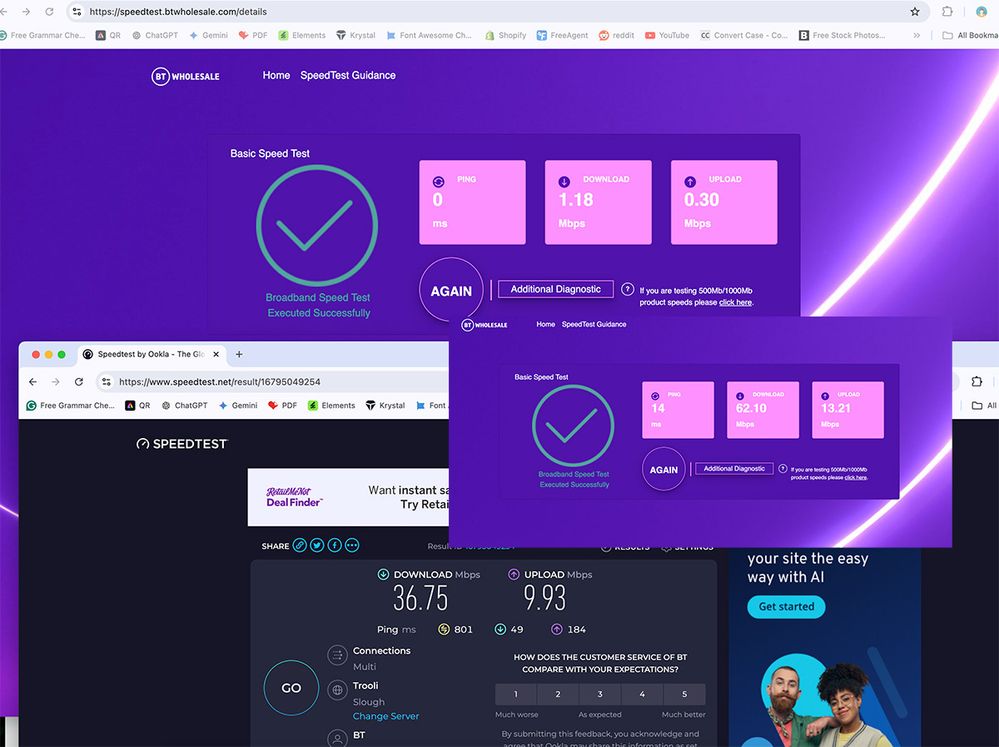The image size is (999, 747).
Task: Open the All Bookmarks folder
Action: [x=968, y=35]
